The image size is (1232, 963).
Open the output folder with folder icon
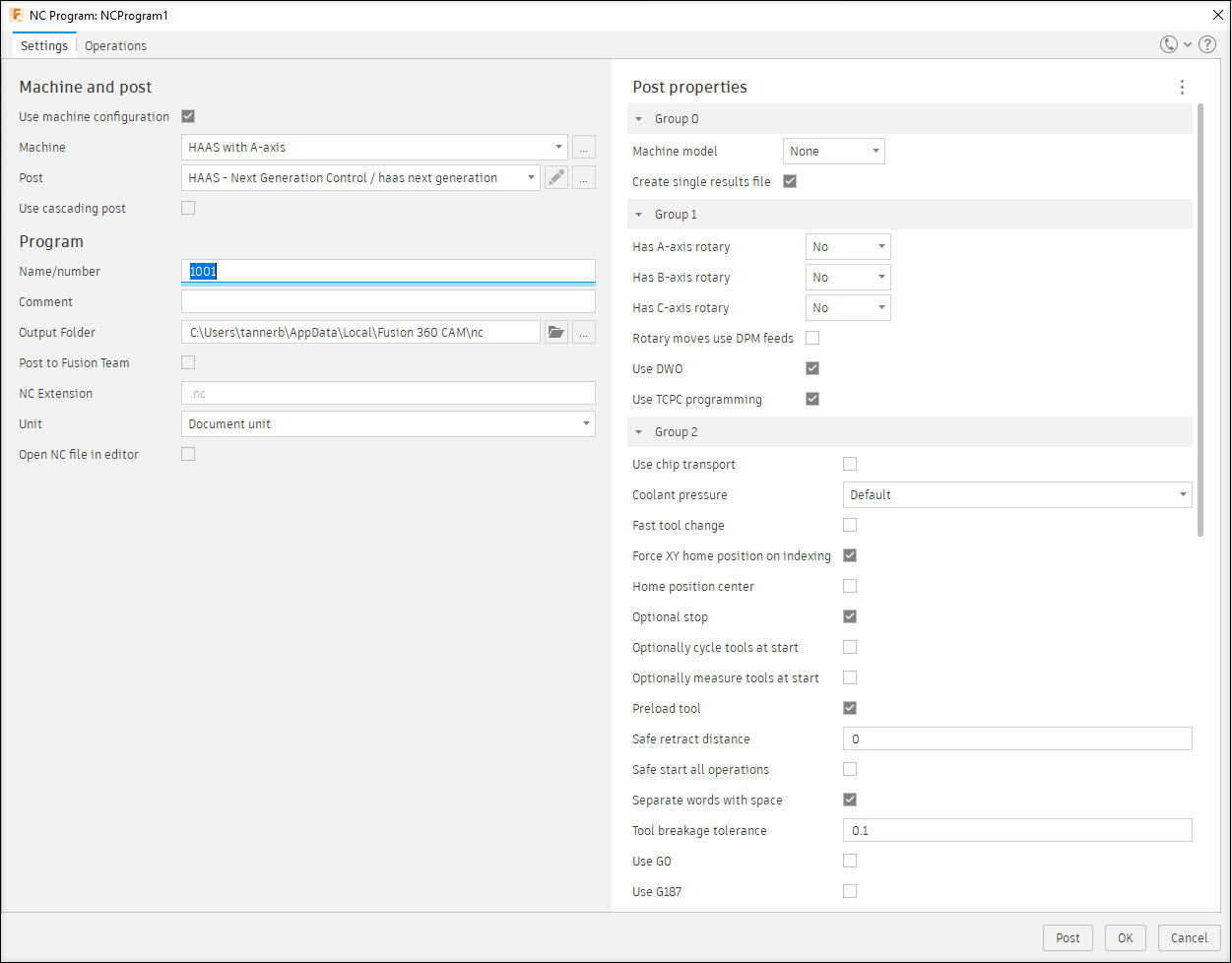pyautogui.click(x=556, y=333)
